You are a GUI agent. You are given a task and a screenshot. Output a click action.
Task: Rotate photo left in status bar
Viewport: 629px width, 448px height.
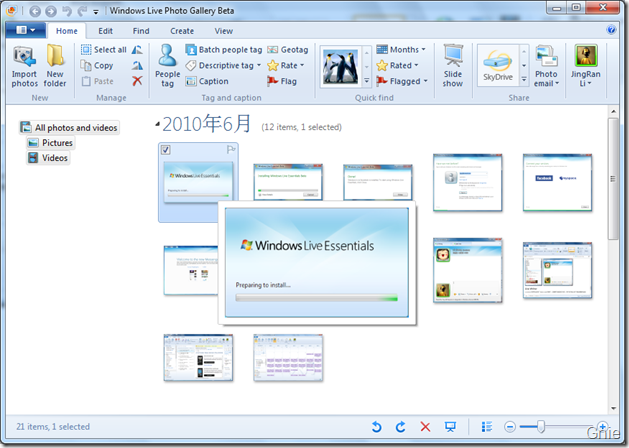pos(376,427)
